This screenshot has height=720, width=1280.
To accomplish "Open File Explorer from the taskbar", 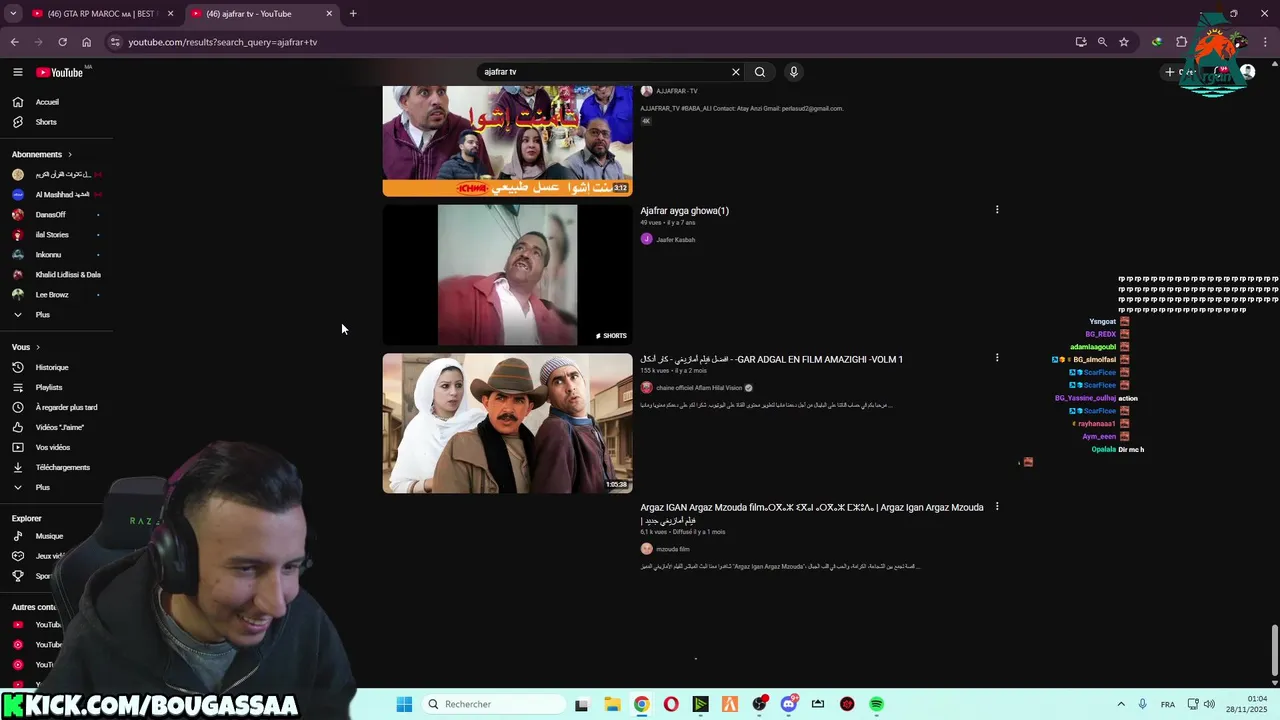I will click(x=612, y=704).
